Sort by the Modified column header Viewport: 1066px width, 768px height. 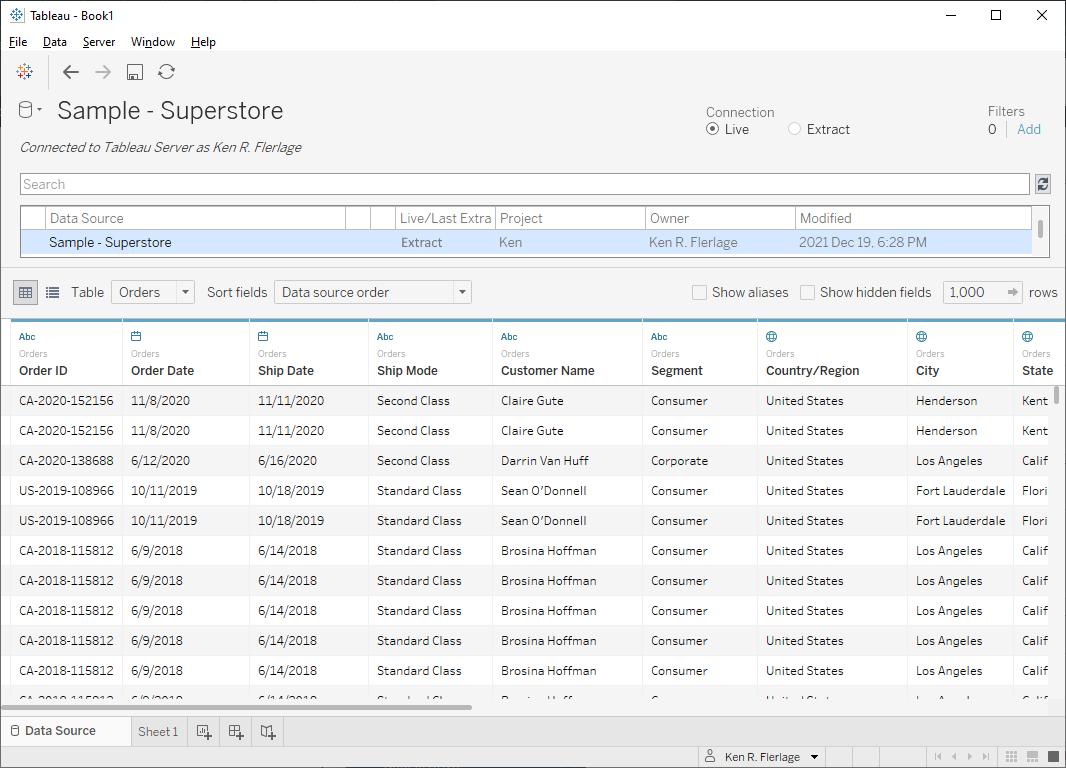(914, 218)
